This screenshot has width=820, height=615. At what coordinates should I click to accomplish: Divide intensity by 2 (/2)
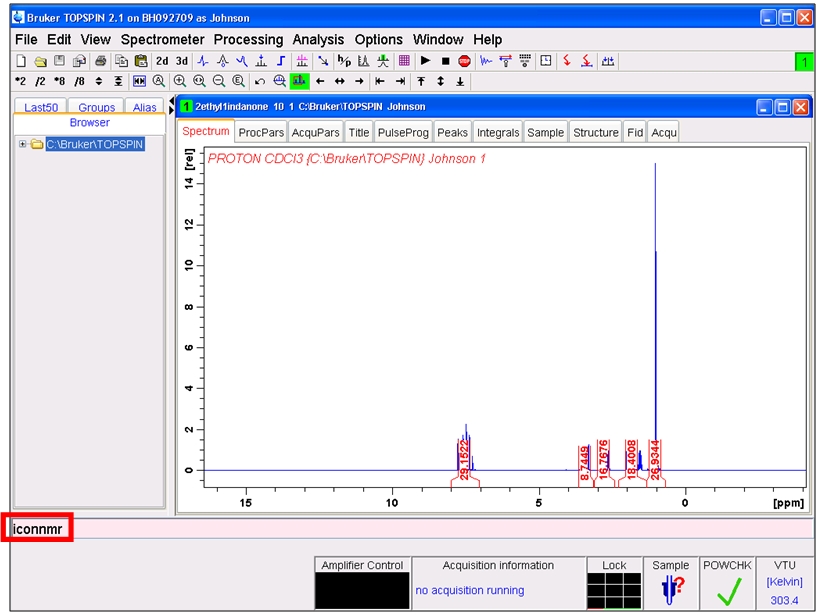40,81
